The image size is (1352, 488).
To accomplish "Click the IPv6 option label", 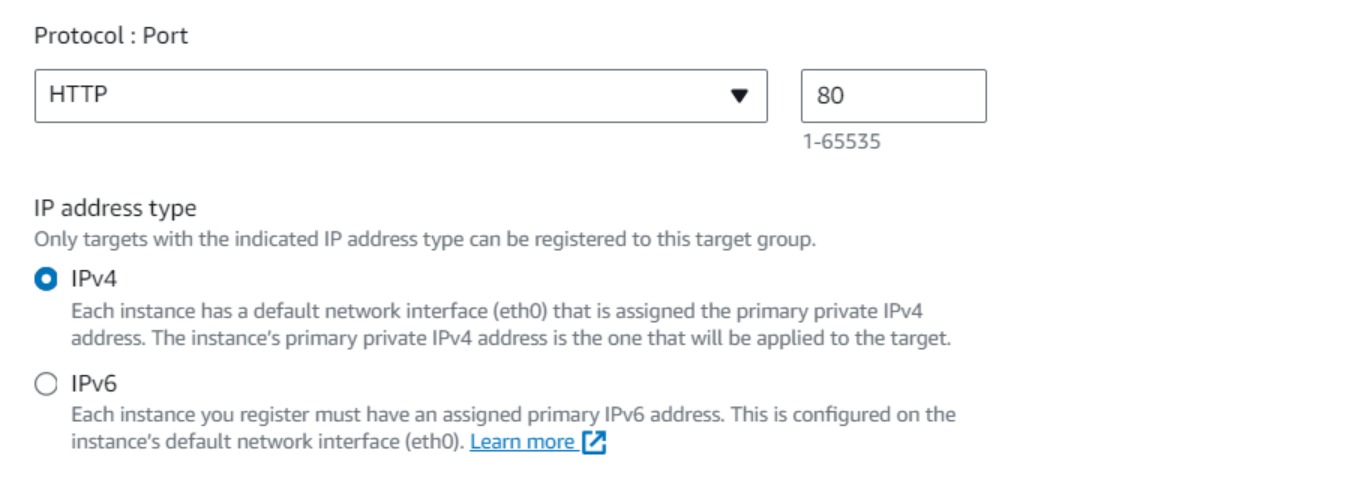I will point(94,384).
